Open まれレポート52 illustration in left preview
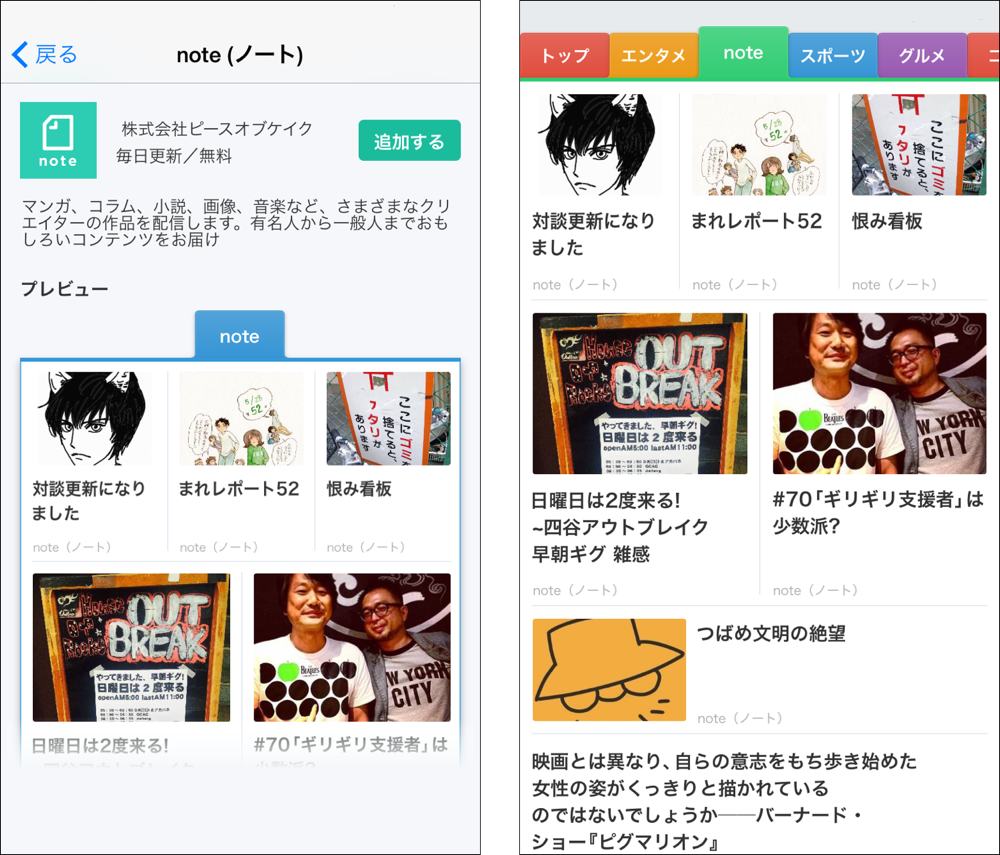The height and width of the screenshot is (855, 1000). 241,418
